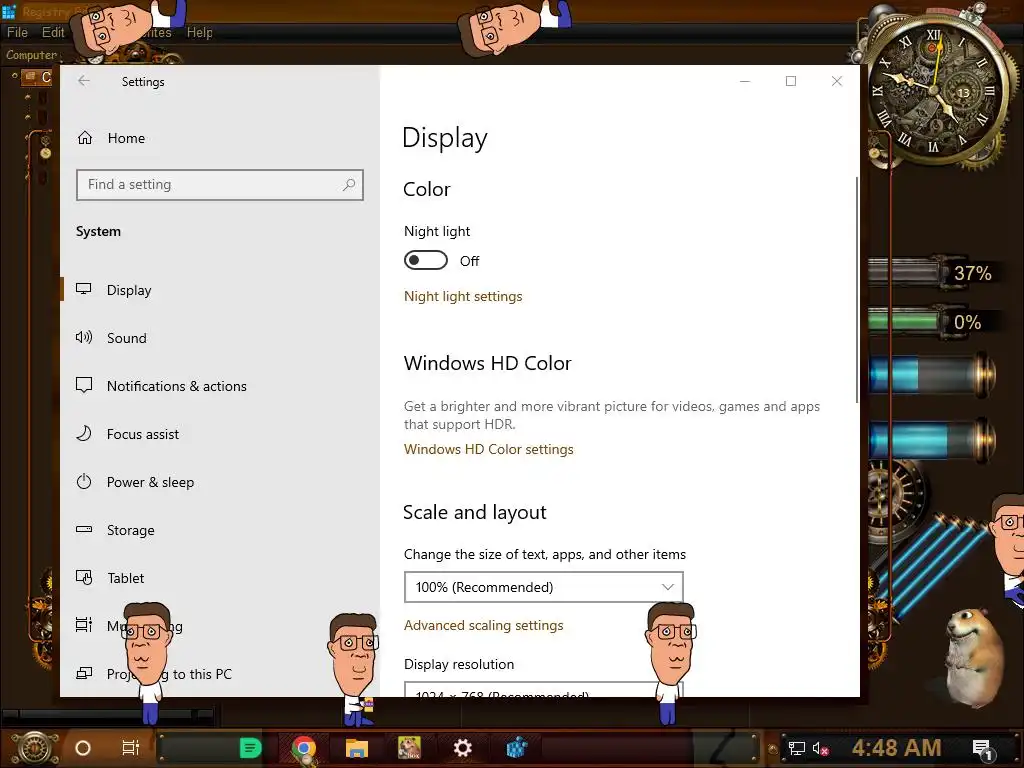Click the 37% gauge widget
1024x768 pixels.
pos(931,273)
